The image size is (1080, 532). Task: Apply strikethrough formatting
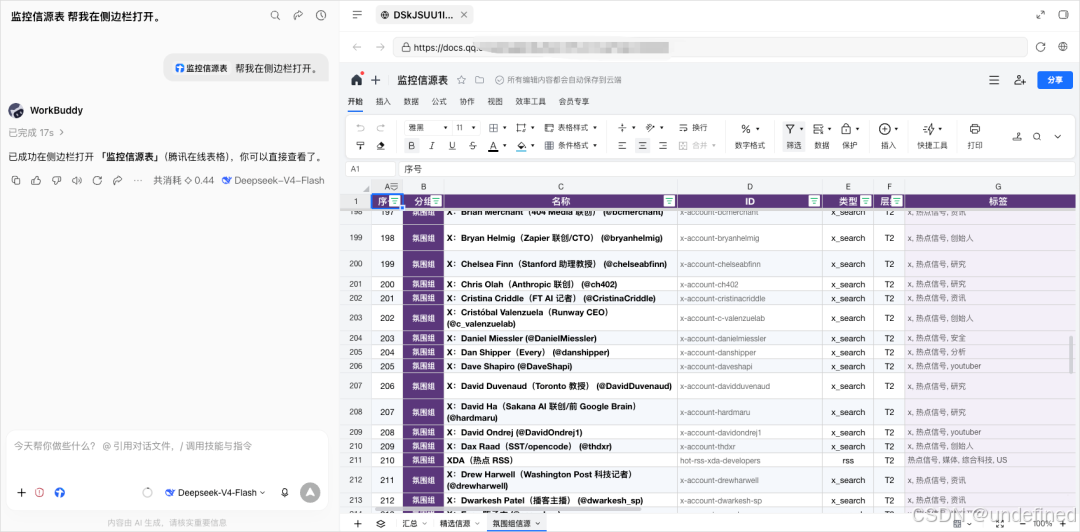472,145
